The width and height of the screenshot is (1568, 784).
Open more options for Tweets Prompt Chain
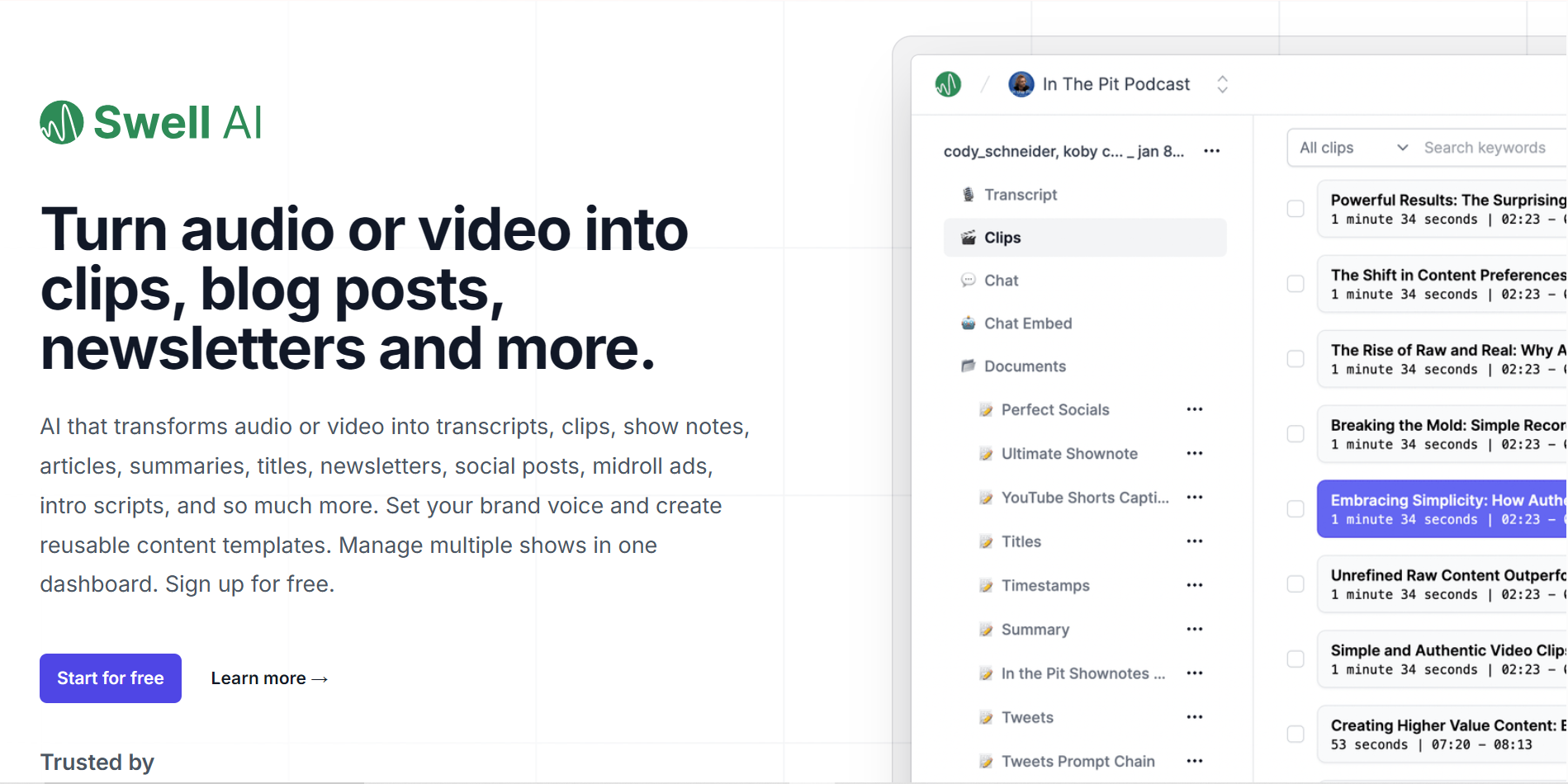click(x=1195, y=761)
